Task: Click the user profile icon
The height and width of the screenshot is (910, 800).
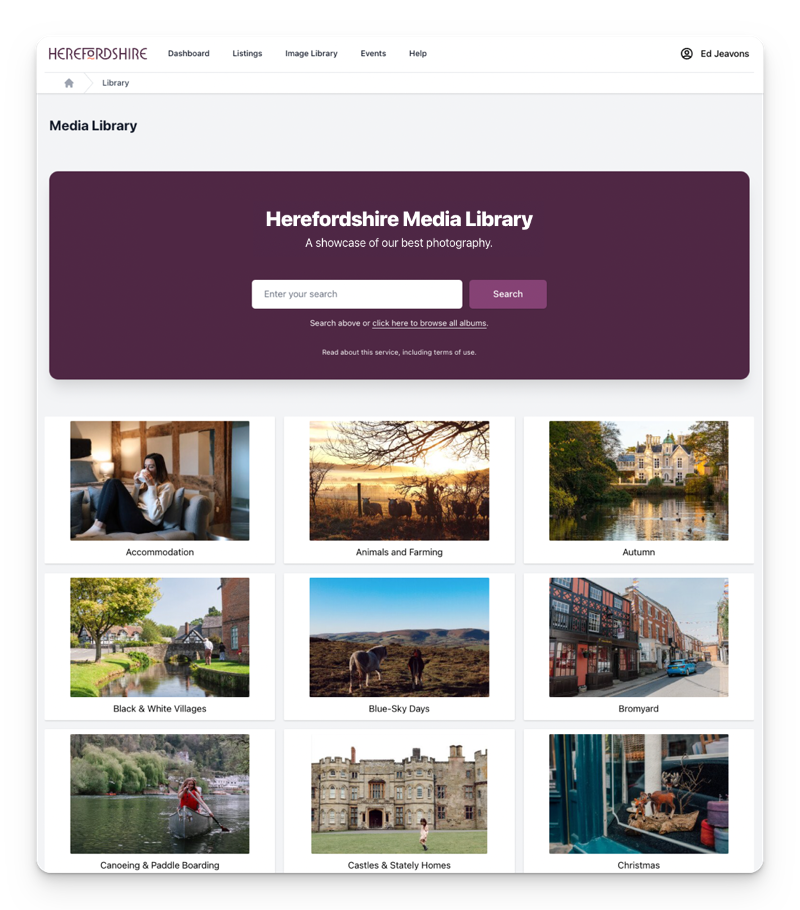Action: [x=686, y=54]
